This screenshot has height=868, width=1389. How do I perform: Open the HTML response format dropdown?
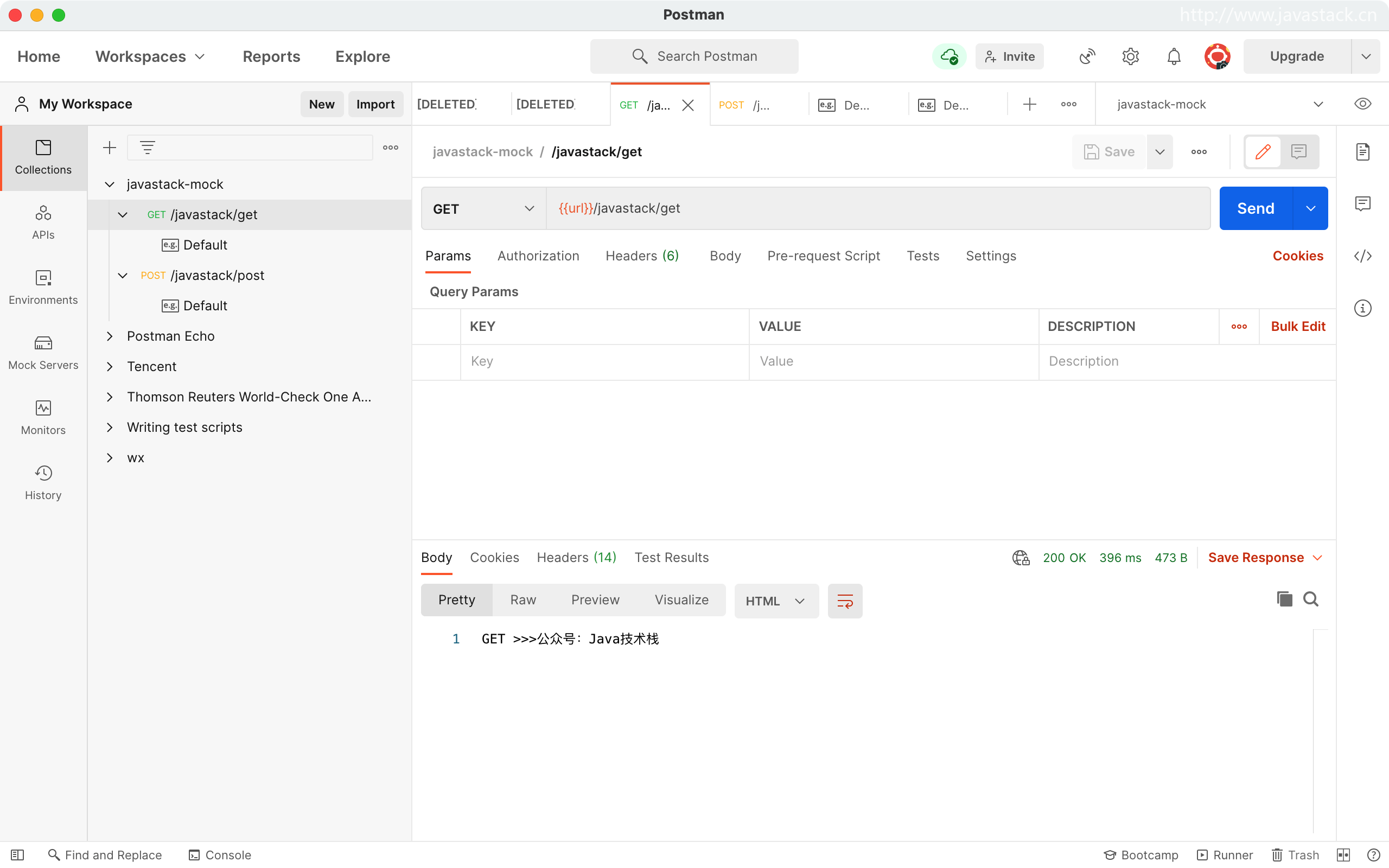[x=775, y=601]
